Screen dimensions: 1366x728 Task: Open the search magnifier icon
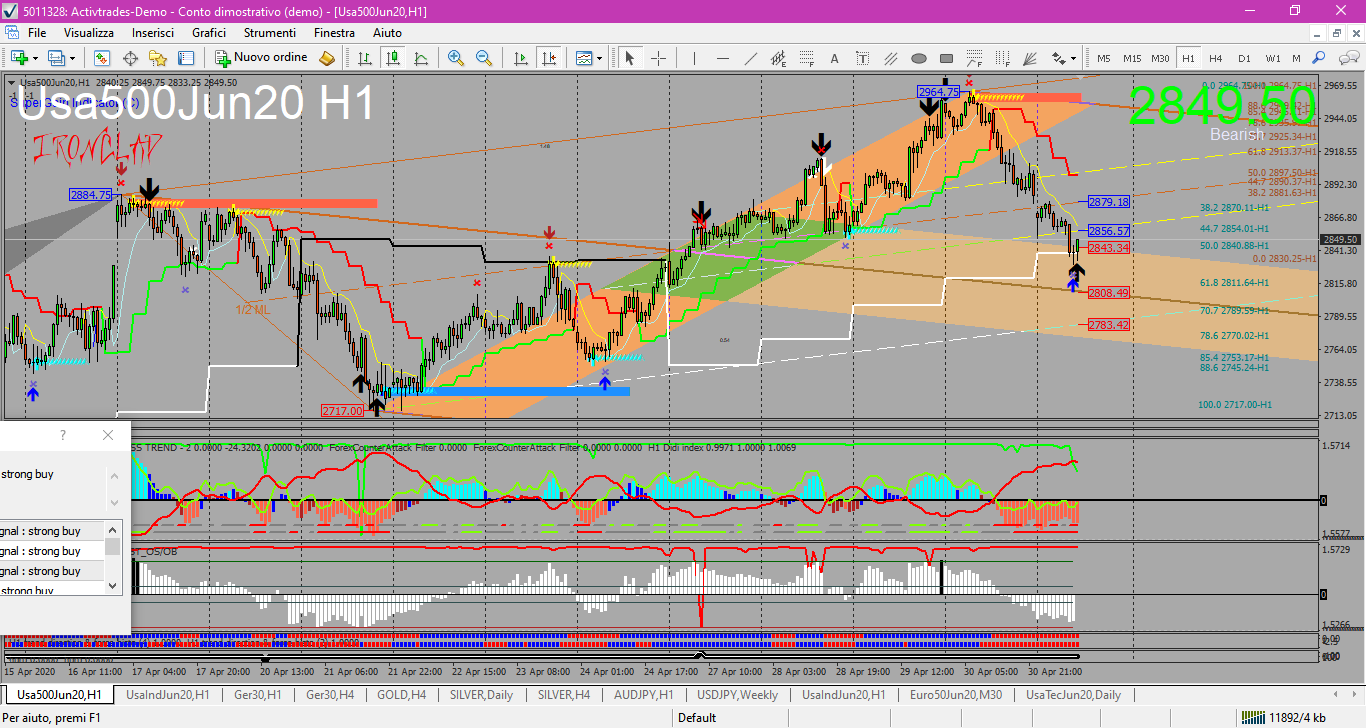tap(1319, 58)
